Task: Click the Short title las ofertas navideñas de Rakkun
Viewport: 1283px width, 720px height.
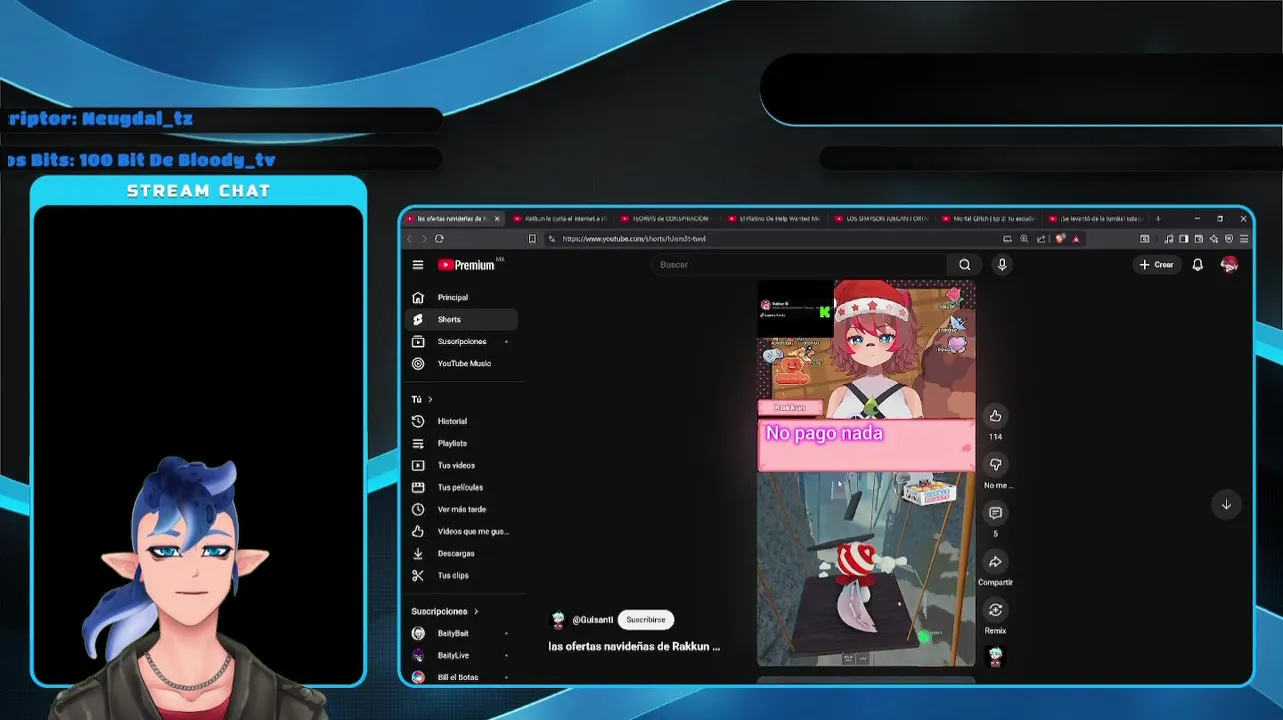Action: coord(634,647)
